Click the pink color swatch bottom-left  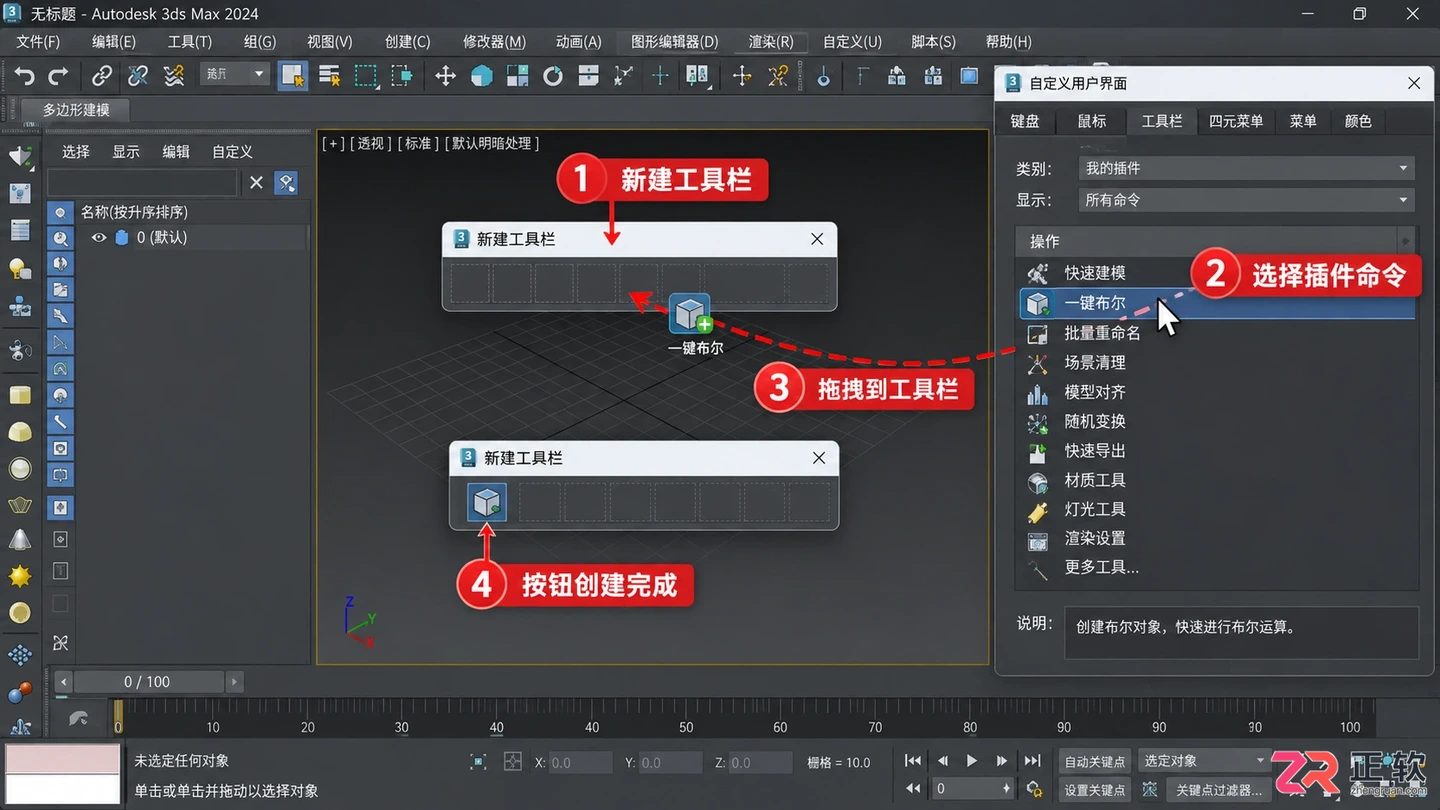(62, 758)
